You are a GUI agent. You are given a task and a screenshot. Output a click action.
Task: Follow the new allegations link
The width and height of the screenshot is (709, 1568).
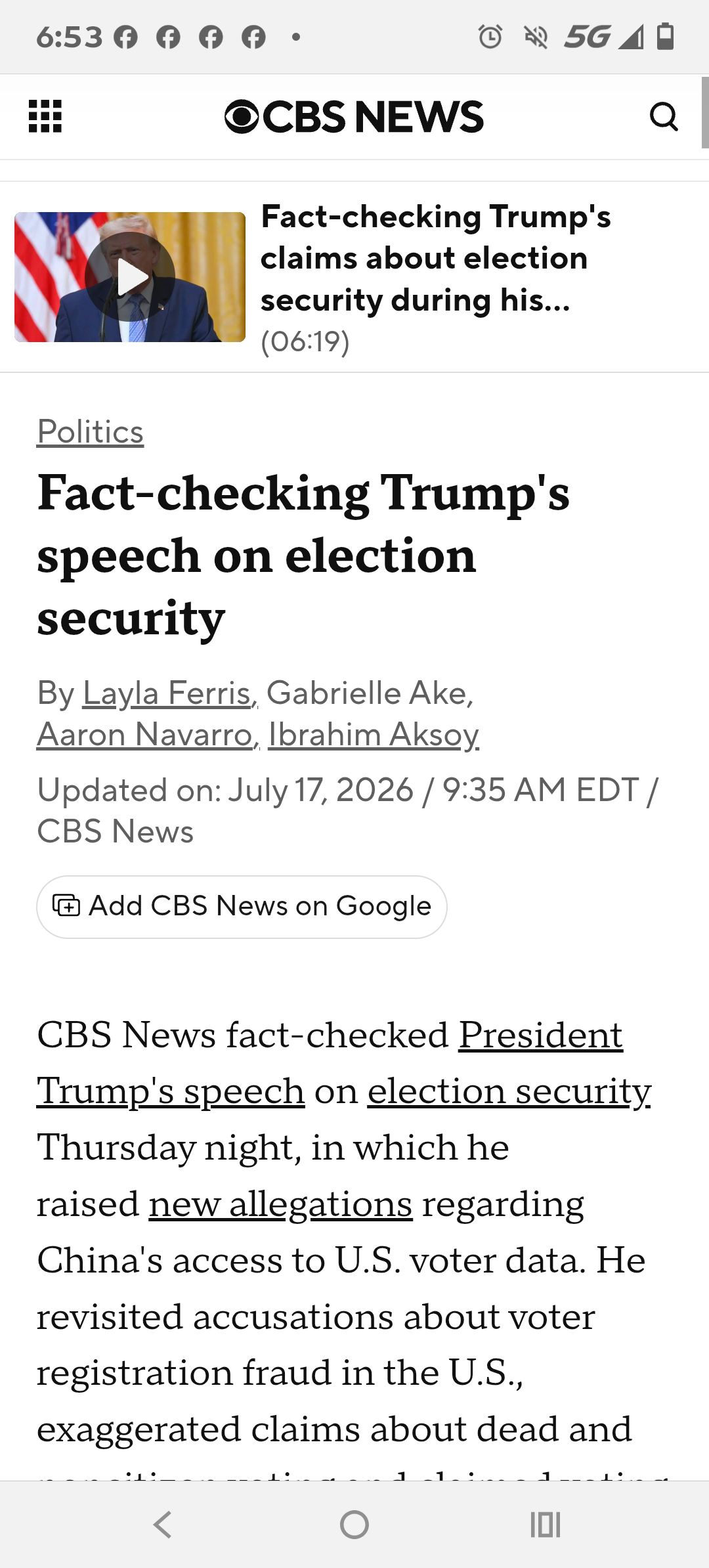tap(281, 1204)
